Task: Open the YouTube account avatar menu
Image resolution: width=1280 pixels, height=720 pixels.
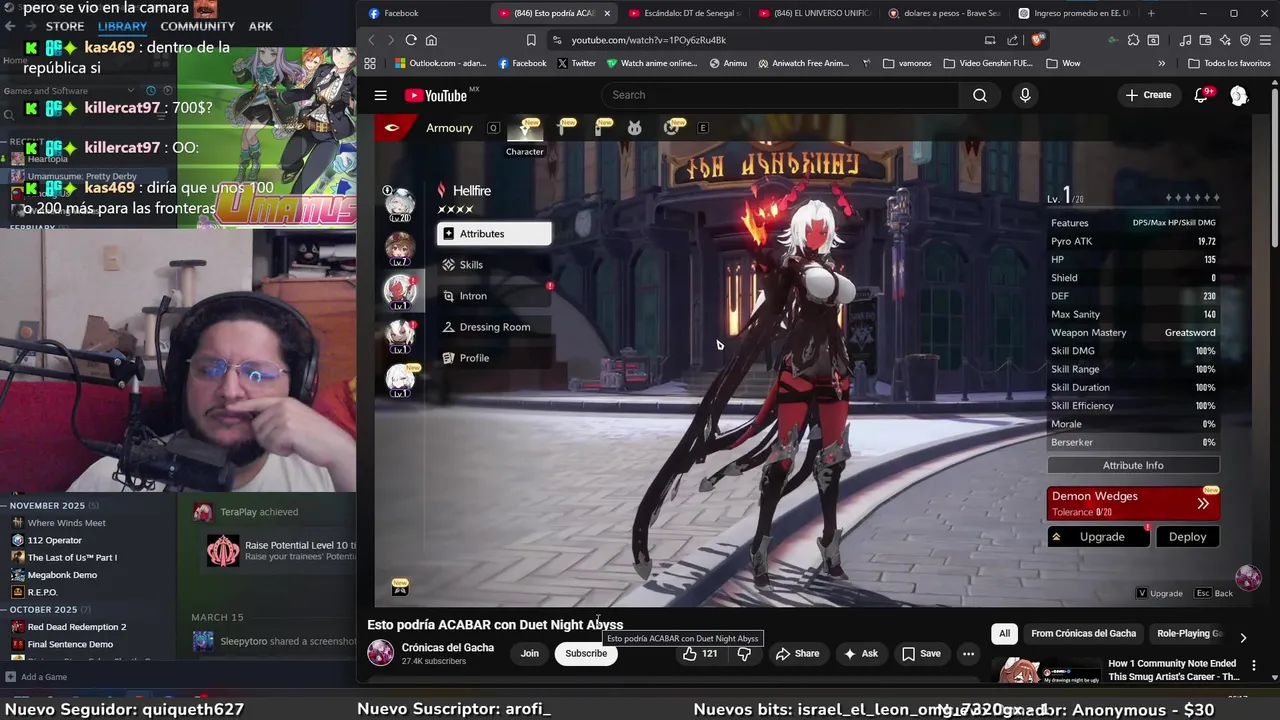Action: [x=1239, y=95]
